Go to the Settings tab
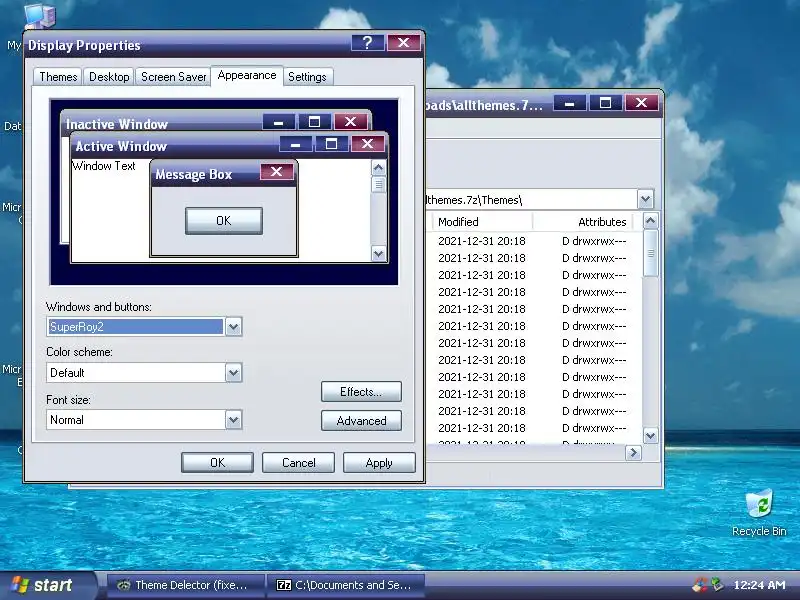Screen dimensions: 800x600 point(307,77)
